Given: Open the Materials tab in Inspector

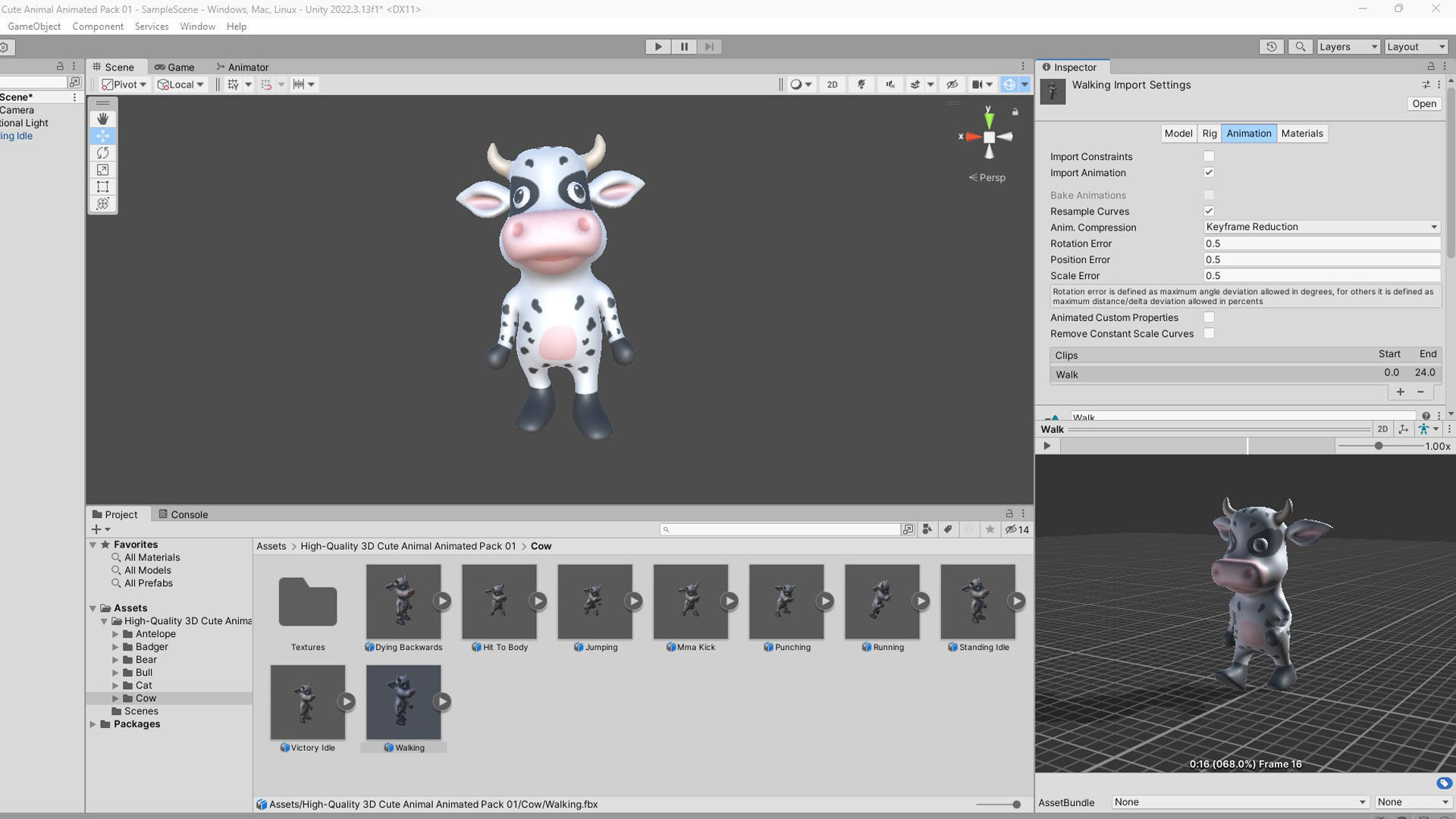Looking at the screenshot, I should point(1301,133).
